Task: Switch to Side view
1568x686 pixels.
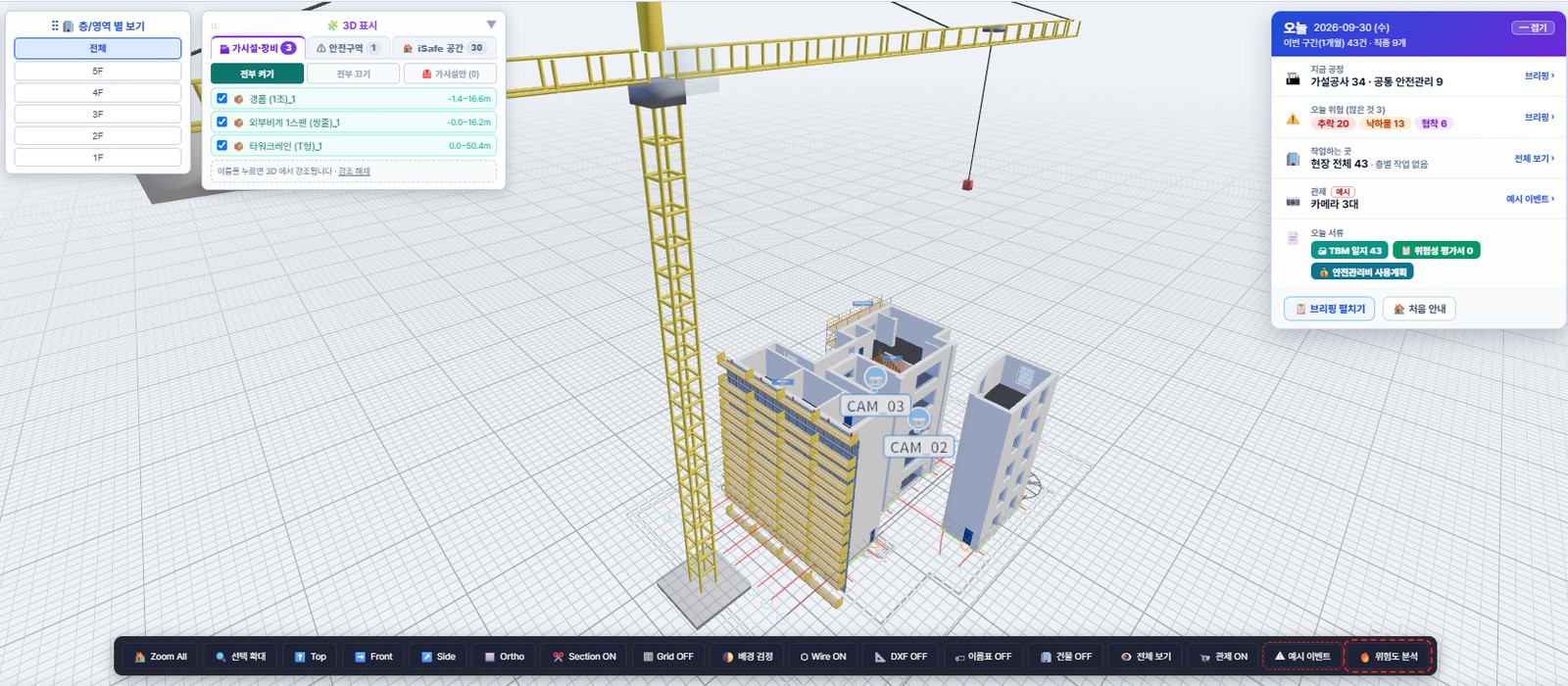Action: tap(438, 657)
